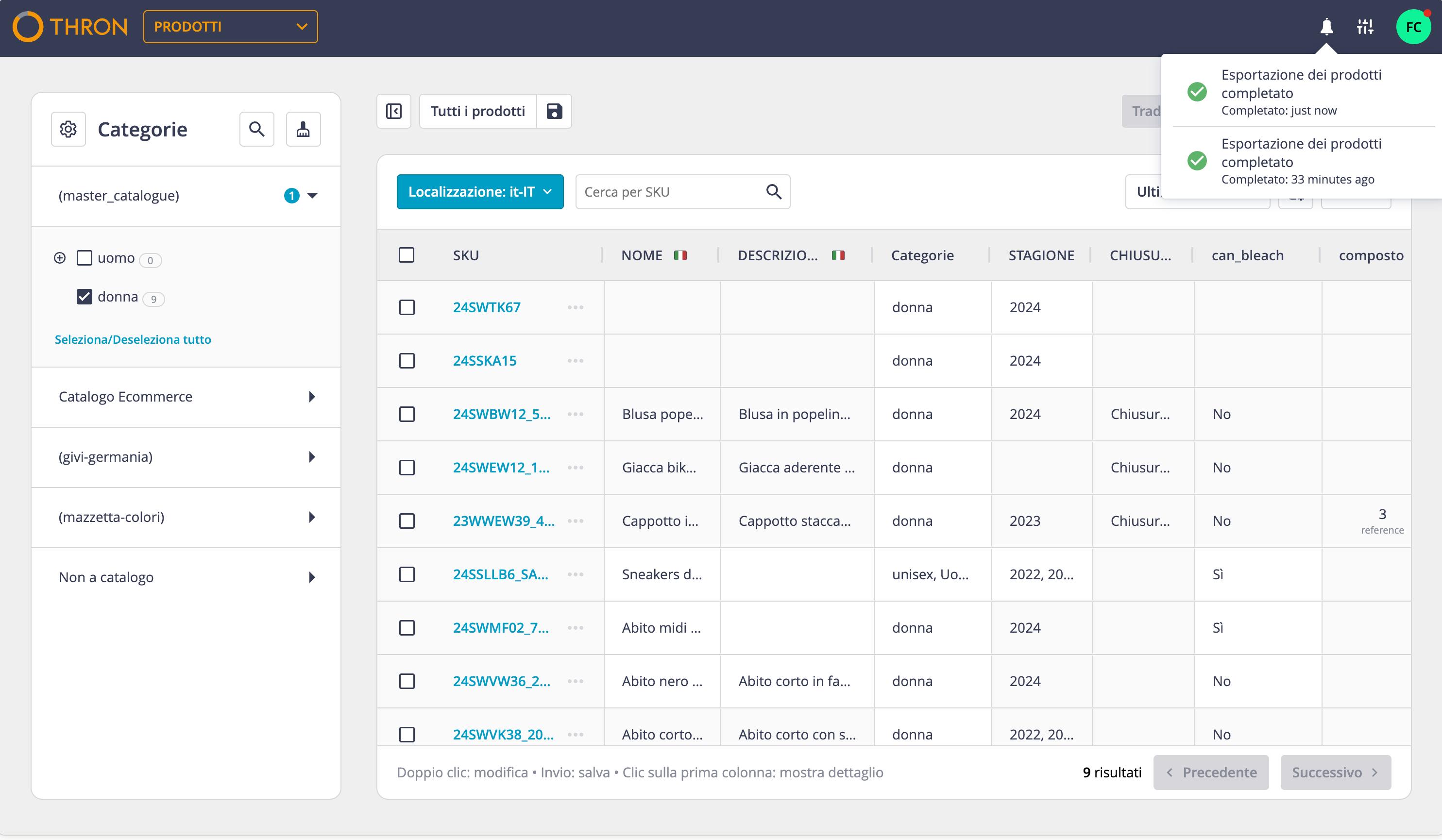Viewport: 1442px width, 840px height.
Task: Click the Categorie gear settings icon
Action: click(x=68, y=129)
